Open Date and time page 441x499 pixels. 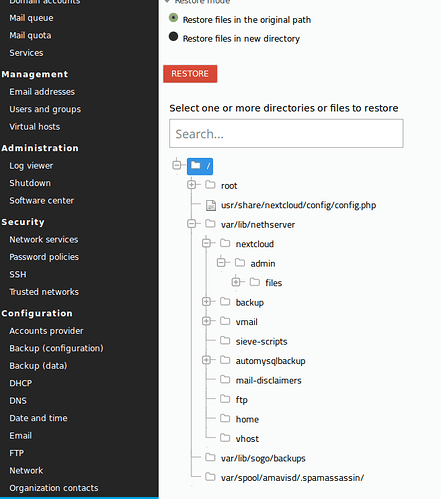tap(38, 418)
